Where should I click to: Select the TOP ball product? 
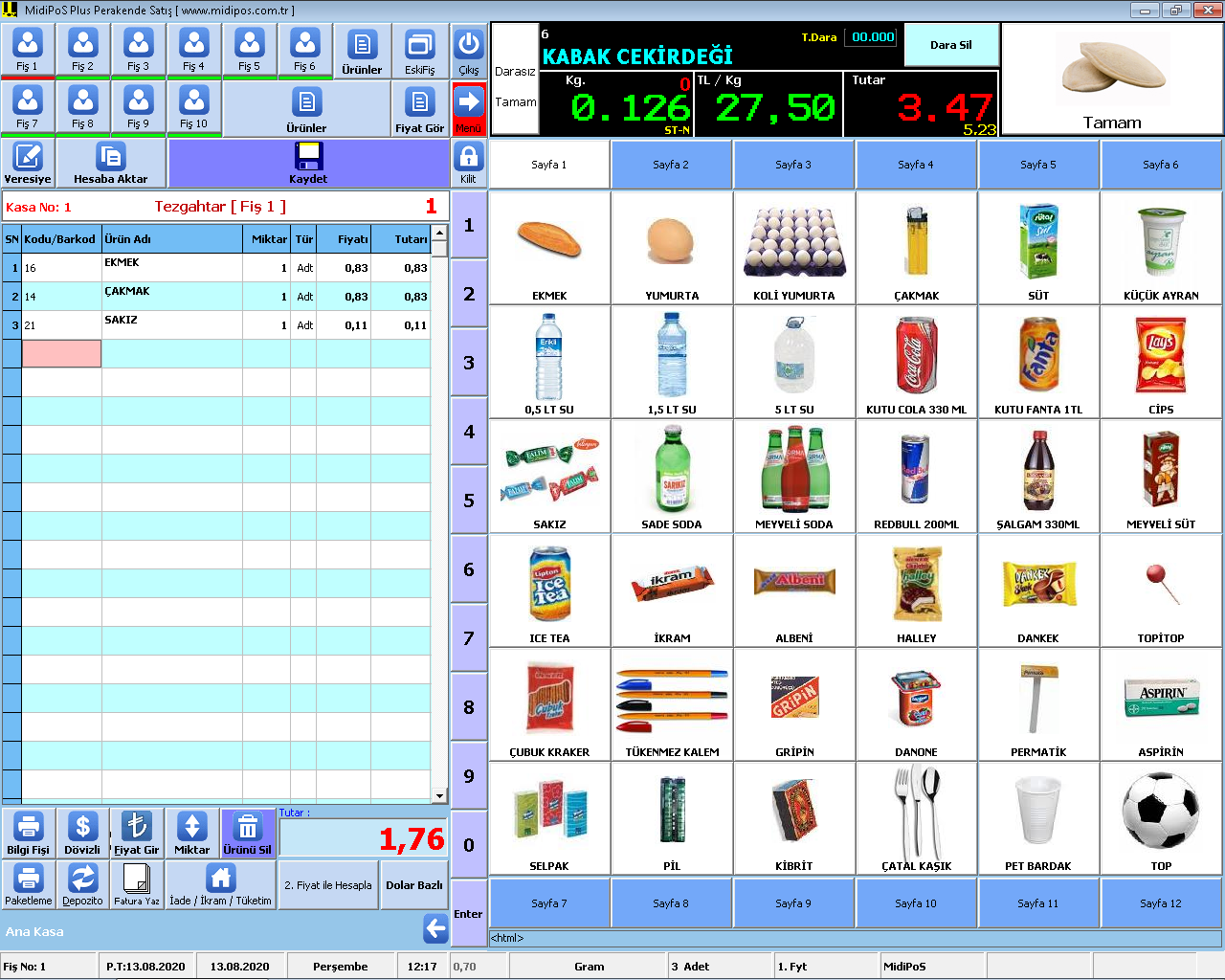pyautogui.click(x=1161, y=817)
